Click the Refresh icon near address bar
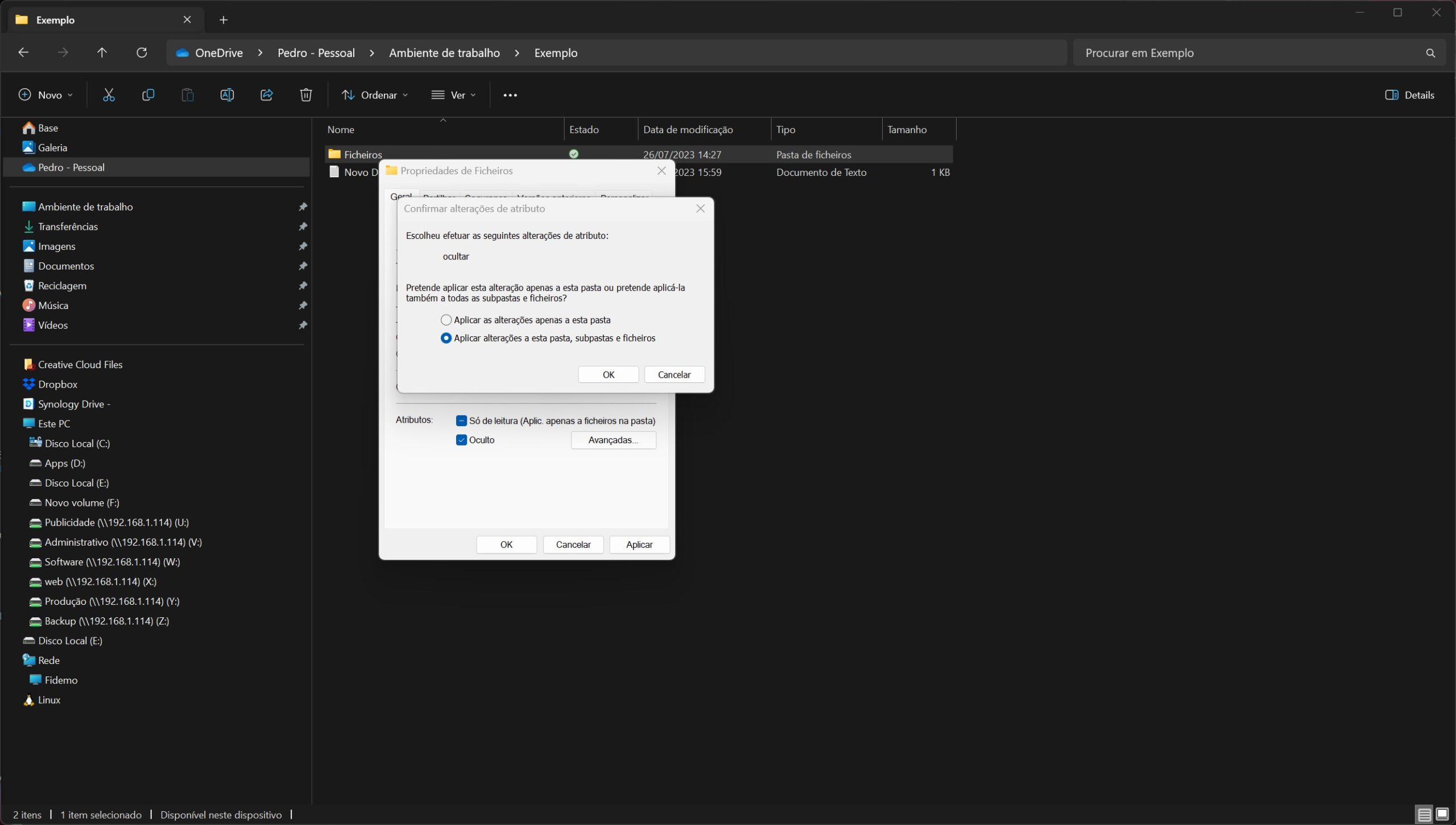Viewport: 1456px width, 825px height. (142, 53)
